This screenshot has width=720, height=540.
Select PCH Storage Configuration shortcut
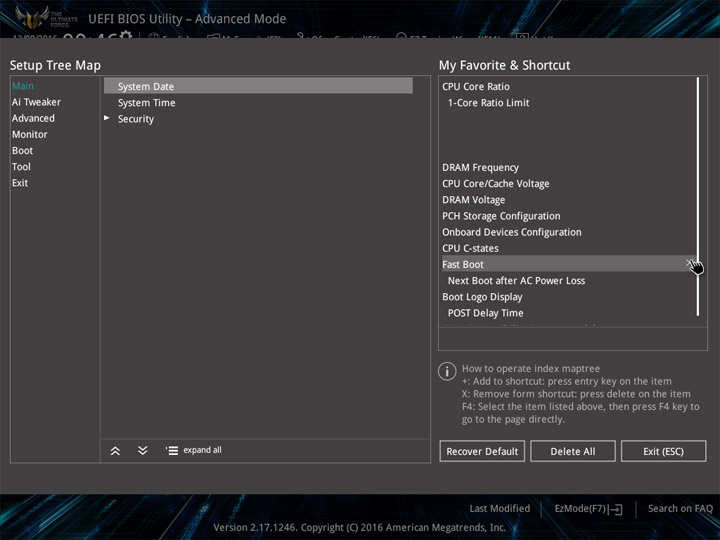coord(501,216)
